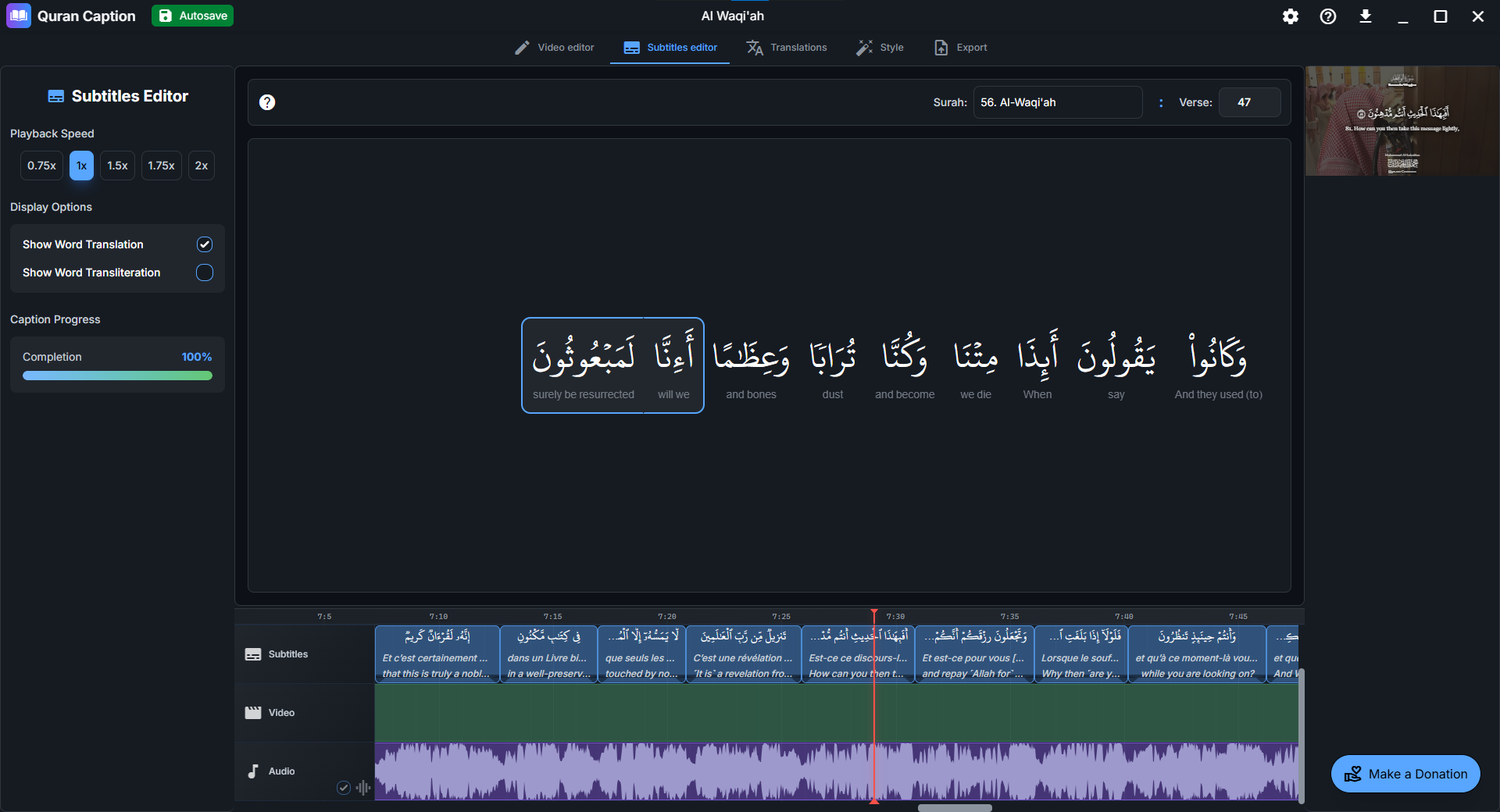This screenshot has width=1500, height=812.
Task: Select the Subtitles track icon in the timeline
Action: tap(253, 654)
